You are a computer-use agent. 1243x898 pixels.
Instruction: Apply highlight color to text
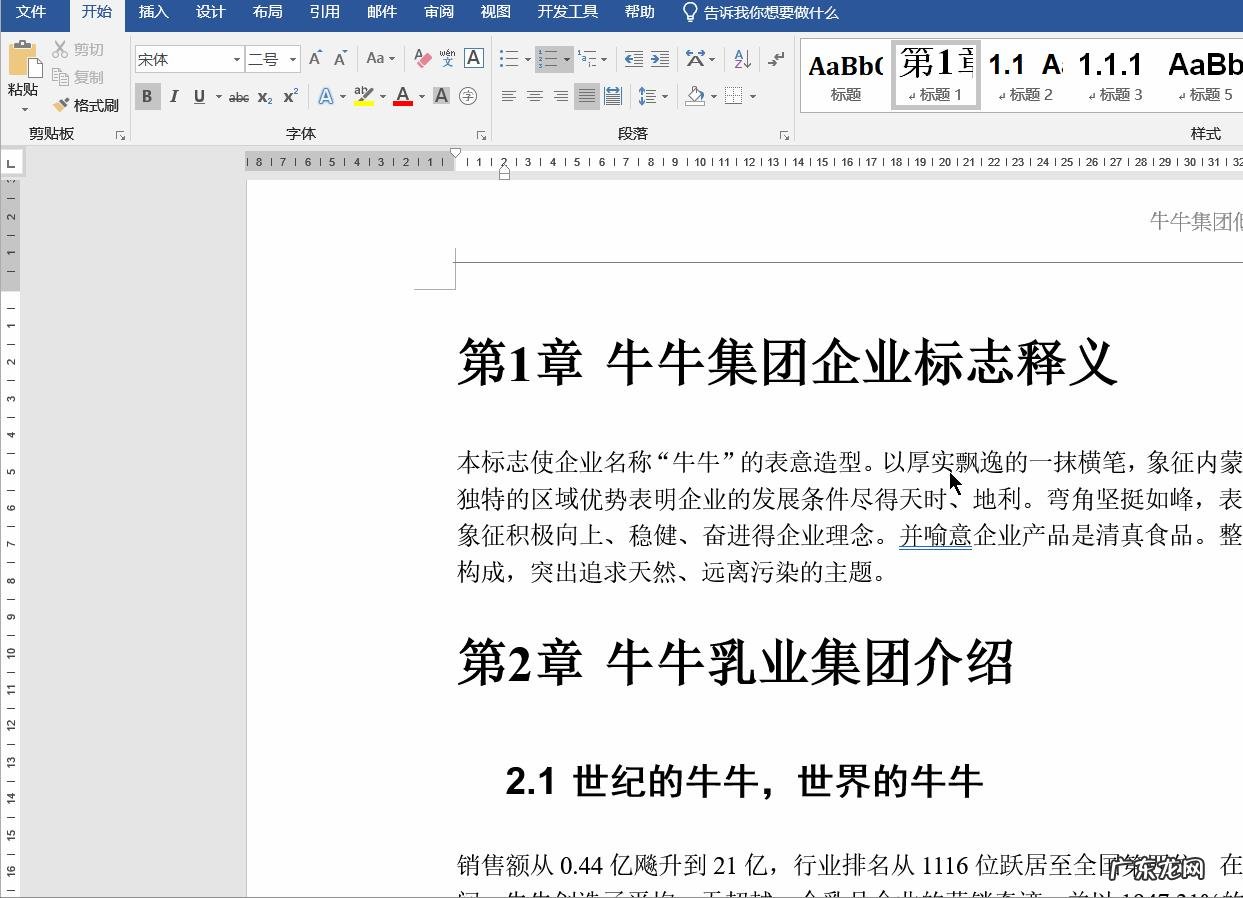click(365, 96)
